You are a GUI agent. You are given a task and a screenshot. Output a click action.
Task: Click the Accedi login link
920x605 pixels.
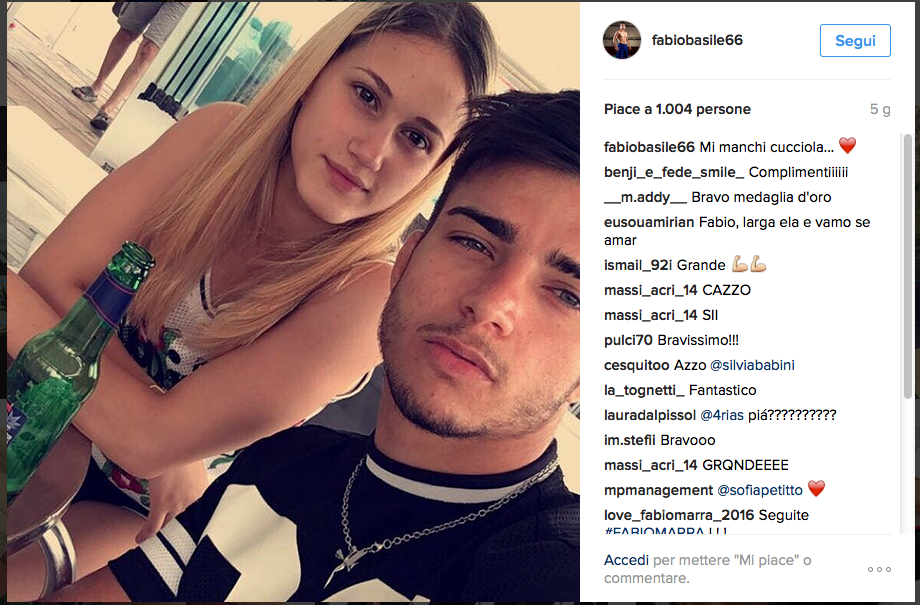pyautogui.click(x=626, y=560)
